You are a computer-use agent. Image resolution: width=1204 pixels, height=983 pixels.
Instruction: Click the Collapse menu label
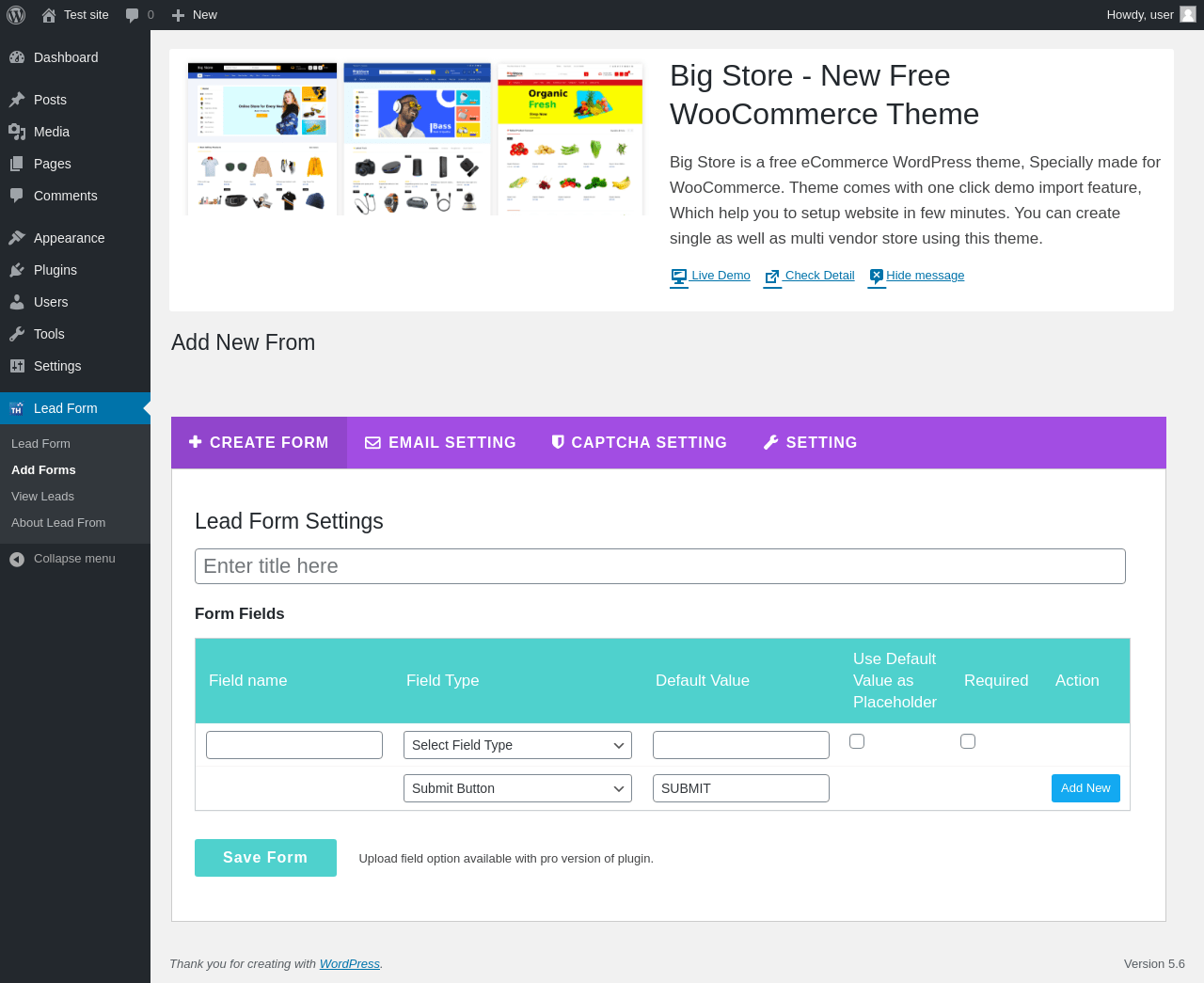click(x=74, y=559)
